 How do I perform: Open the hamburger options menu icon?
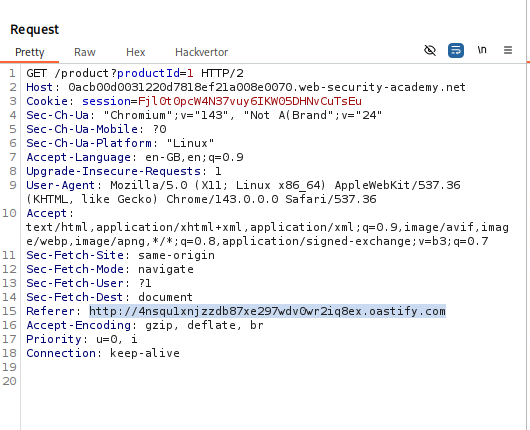(508, 50)
